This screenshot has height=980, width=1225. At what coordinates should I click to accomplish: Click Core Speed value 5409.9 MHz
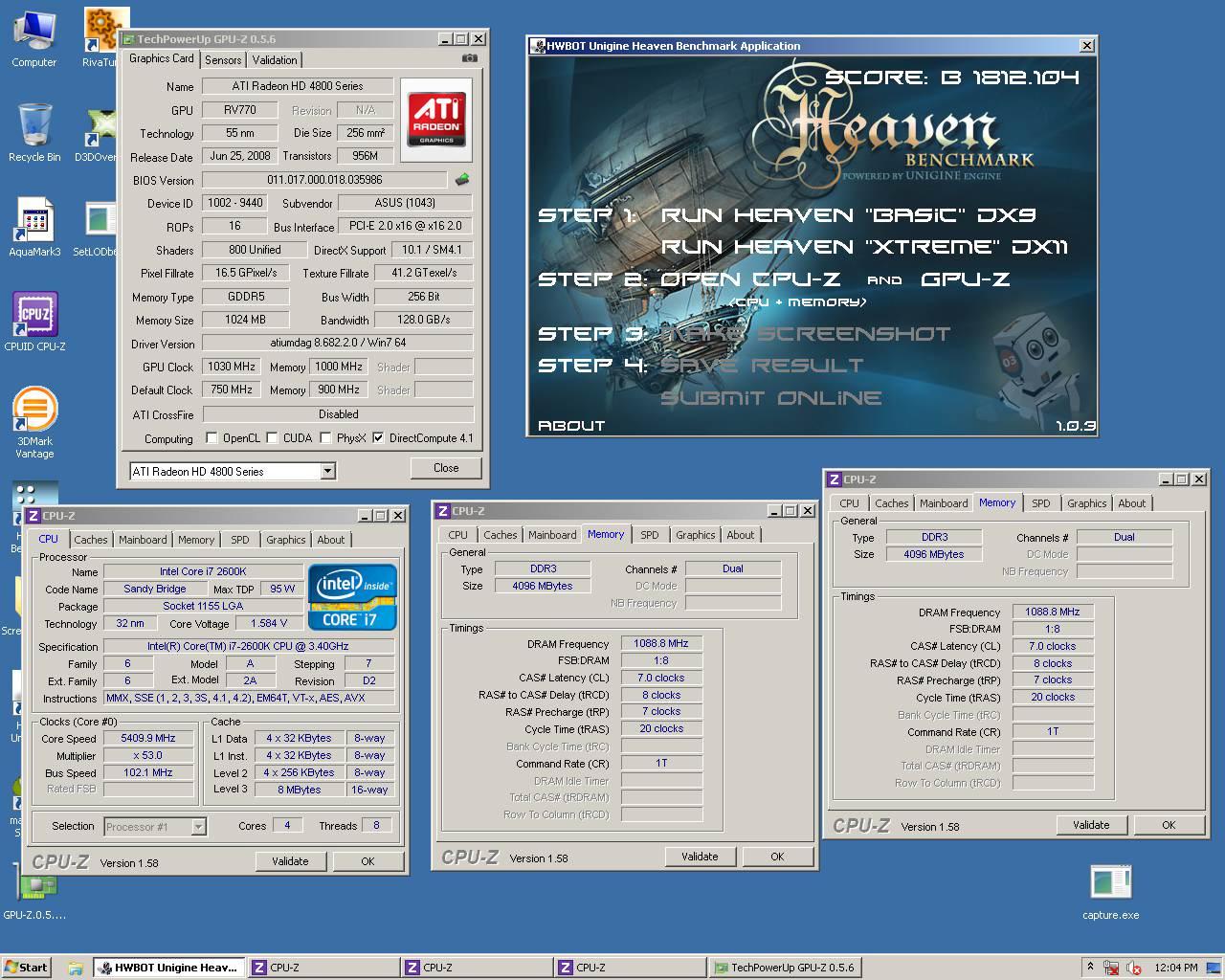click(x=148, y=738)
